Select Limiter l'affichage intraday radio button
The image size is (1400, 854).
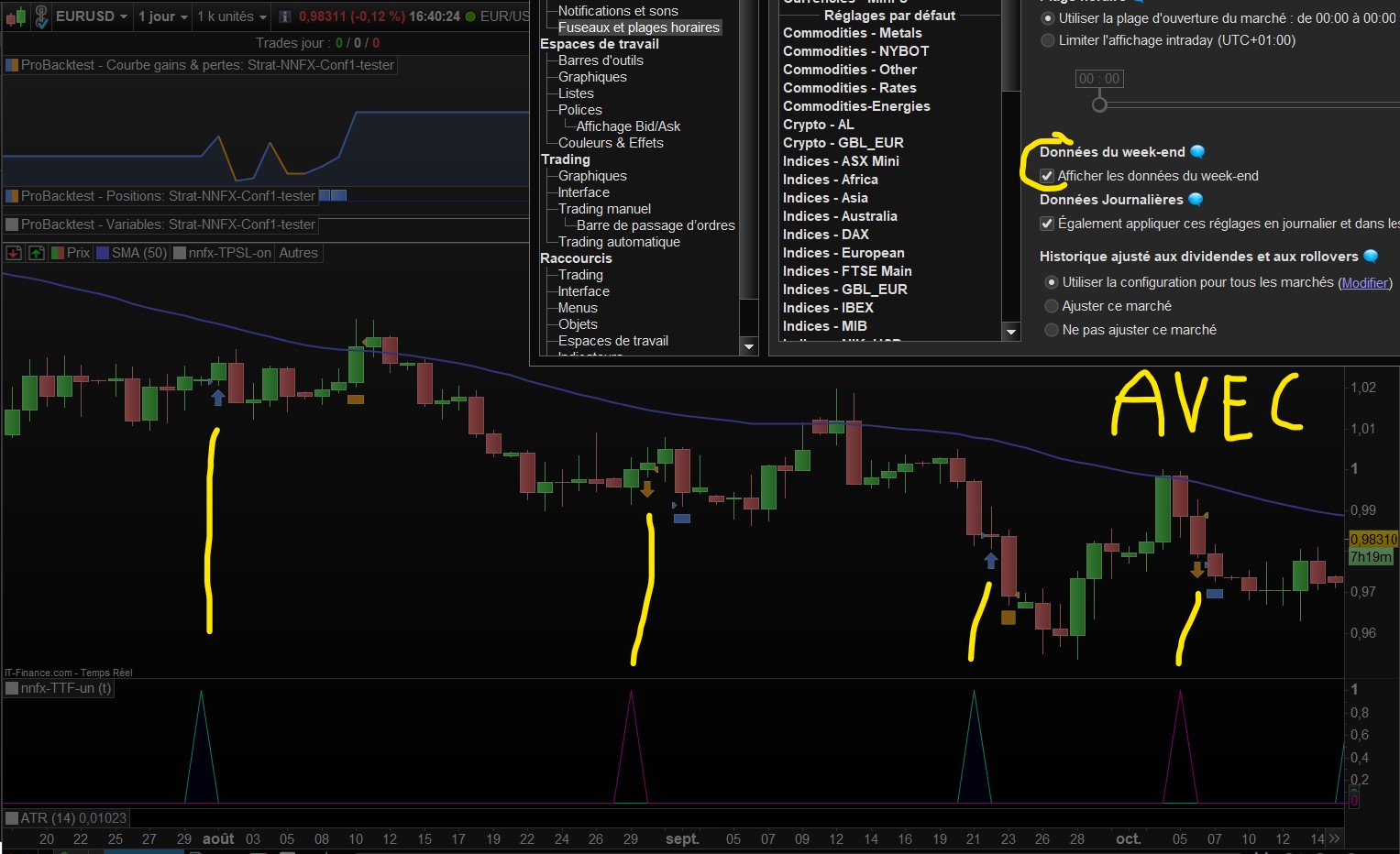point(1048,40)
